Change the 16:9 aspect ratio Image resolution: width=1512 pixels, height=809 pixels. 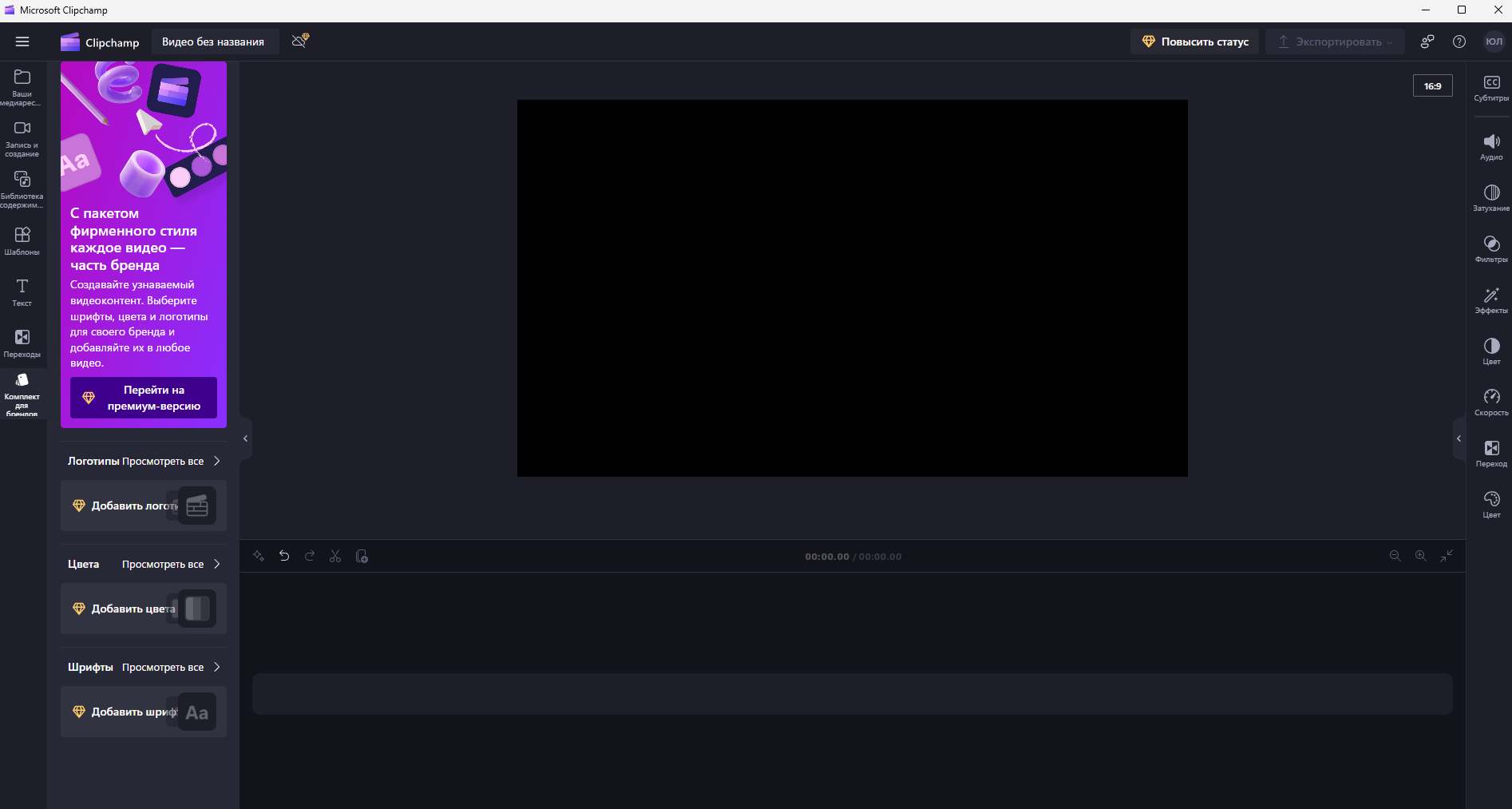click(1433, 85)
